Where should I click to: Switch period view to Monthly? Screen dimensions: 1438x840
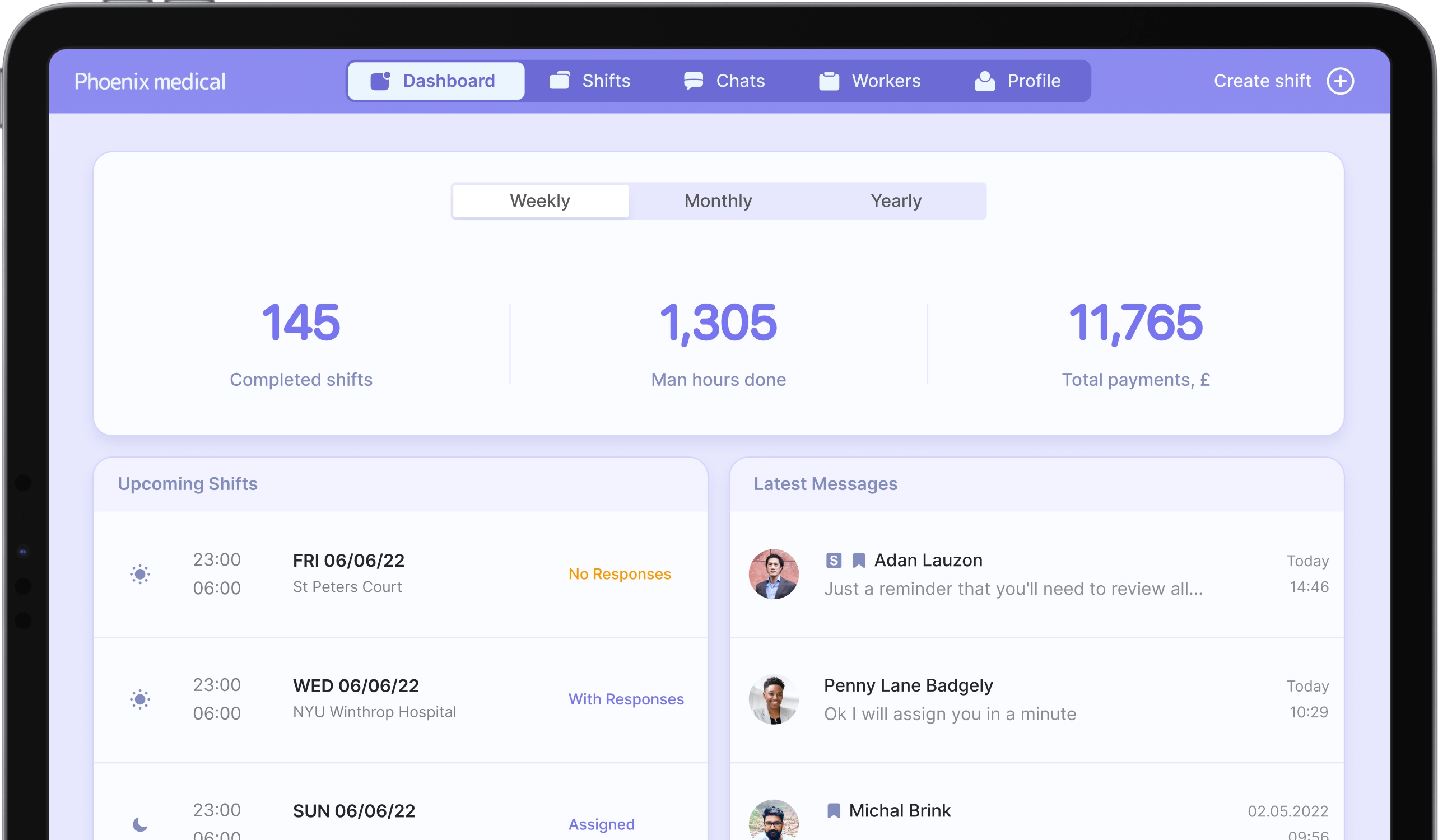(x=718, y=200)
